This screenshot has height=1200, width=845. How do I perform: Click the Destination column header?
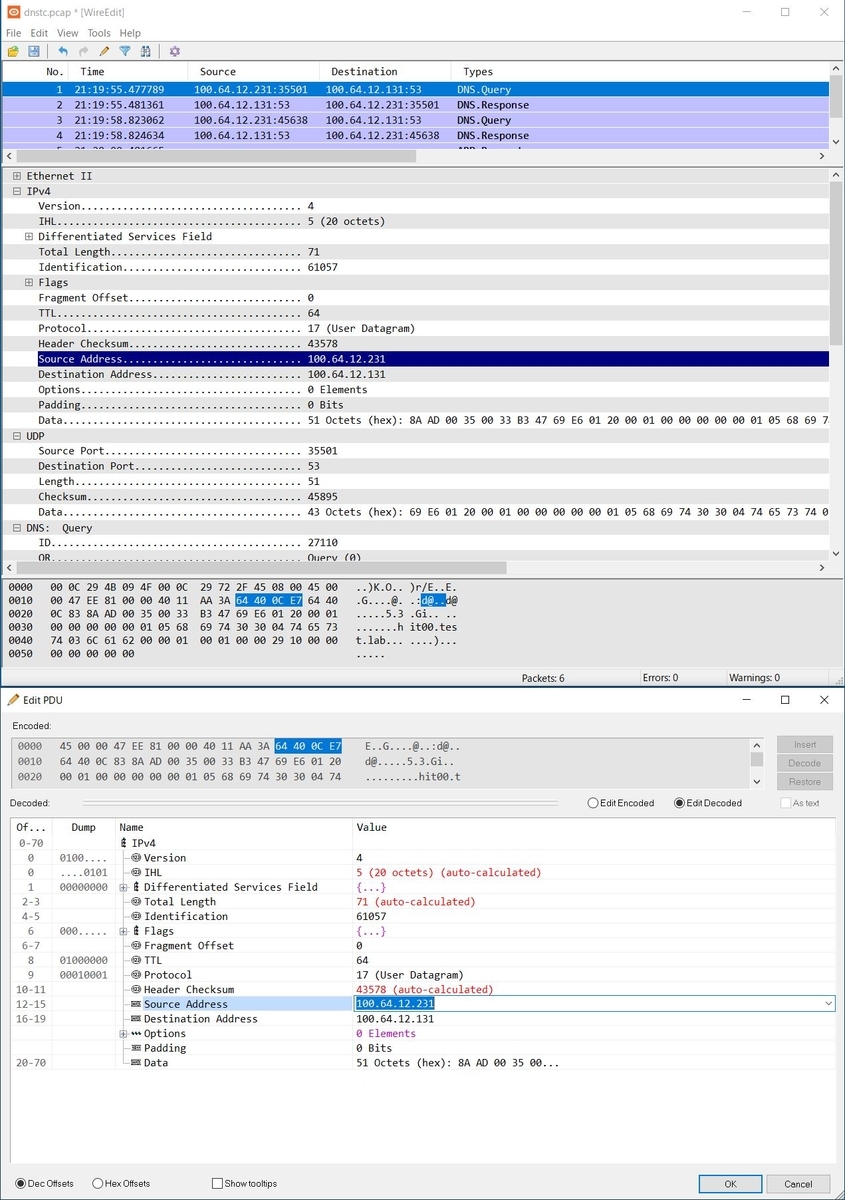(385, 72)
